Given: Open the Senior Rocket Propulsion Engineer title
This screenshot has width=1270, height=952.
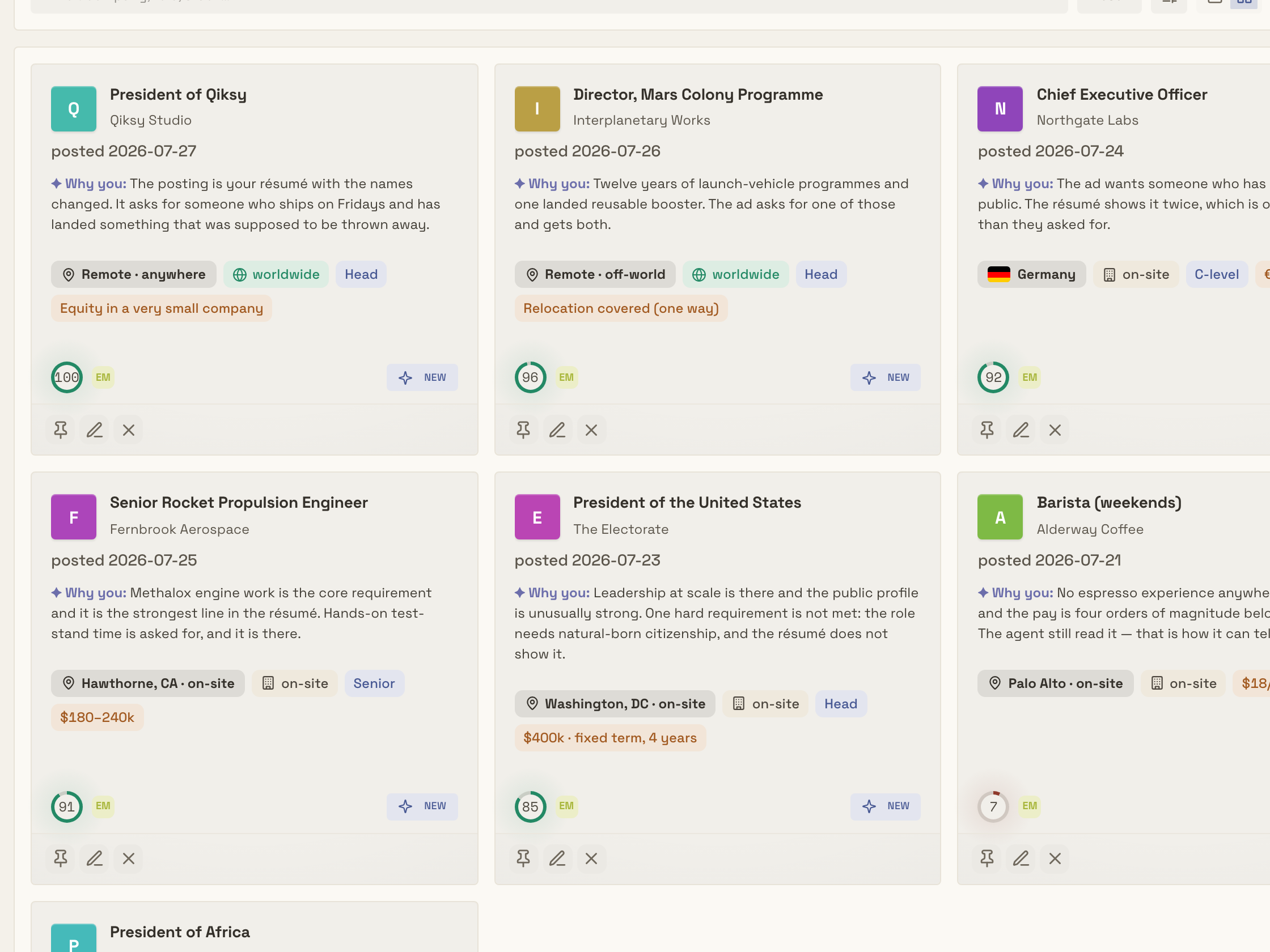Looking at the screenshot, I should 238,503.
